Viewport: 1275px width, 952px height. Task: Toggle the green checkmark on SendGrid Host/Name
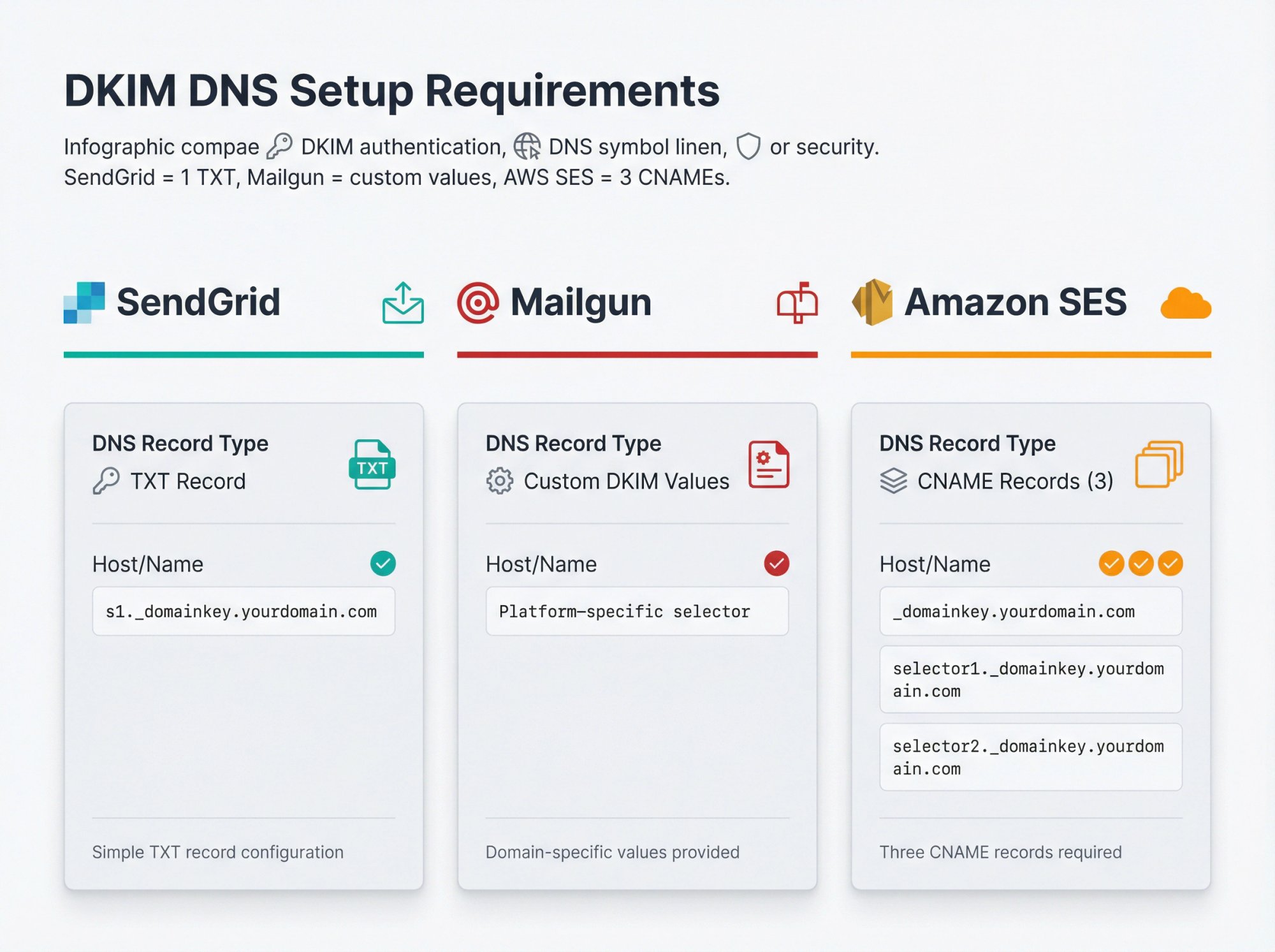click(382, 564)
